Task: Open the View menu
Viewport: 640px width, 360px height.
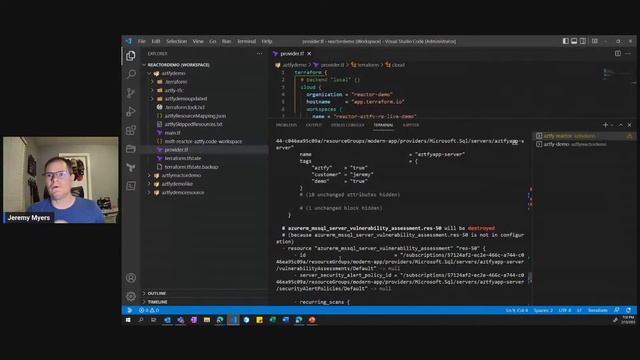Action: (x=198, y=41)
